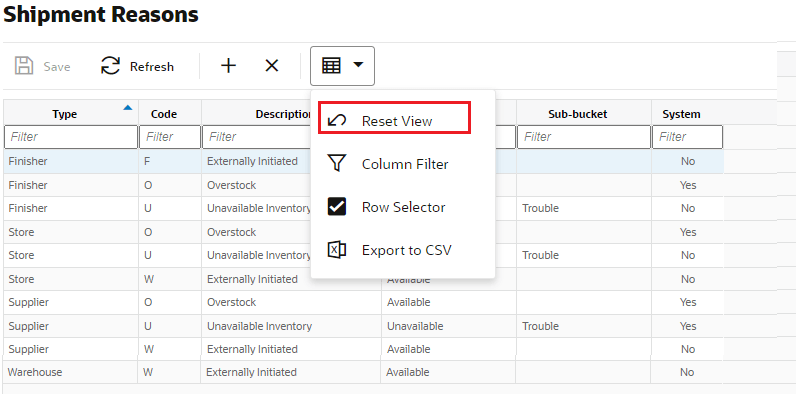The image size is (796, 394).
Task: Toggle the Row Selector checkbox
Action: pos(337,207)
